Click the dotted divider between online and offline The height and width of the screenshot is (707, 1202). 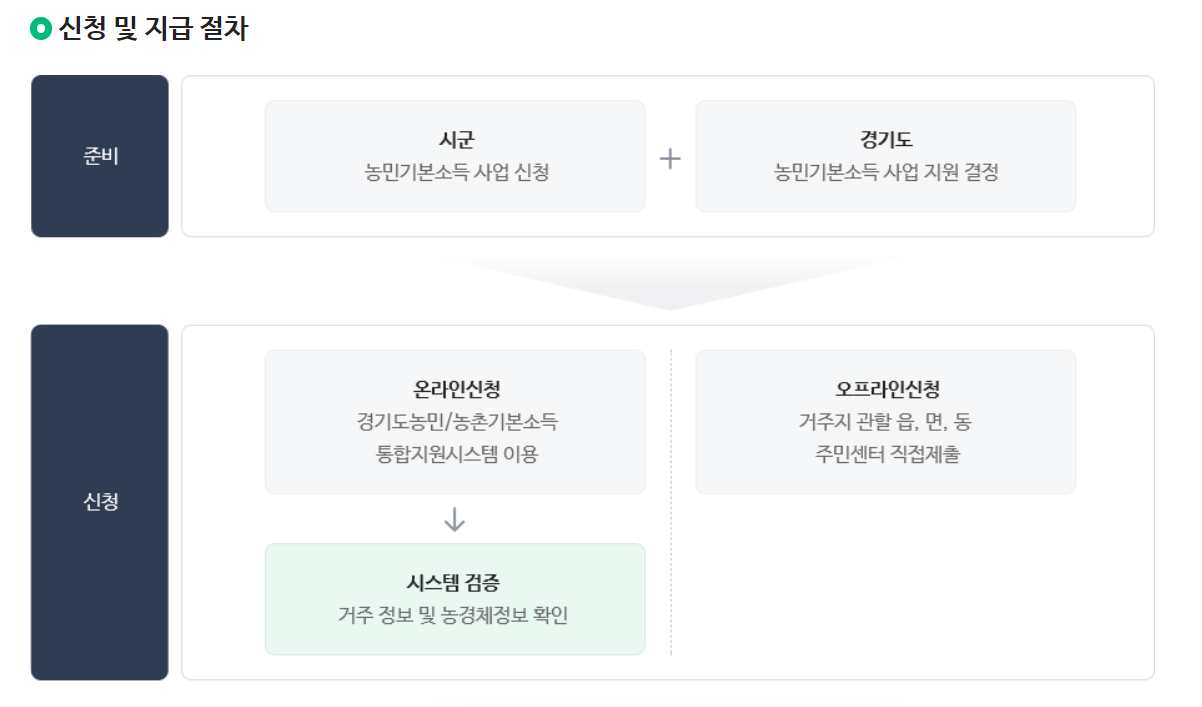(671, 502)
